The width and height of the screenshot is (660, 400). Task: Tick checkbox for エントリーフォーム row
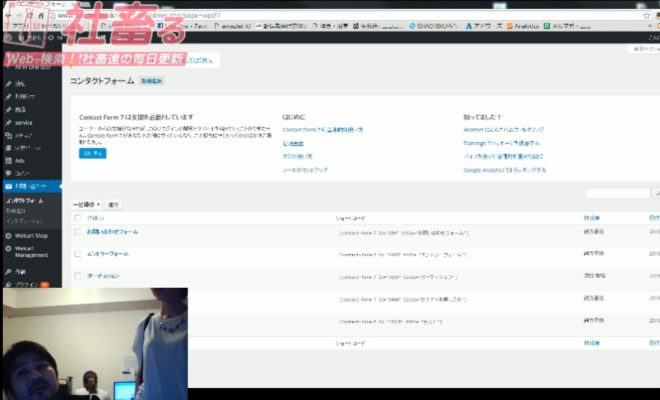77,254
